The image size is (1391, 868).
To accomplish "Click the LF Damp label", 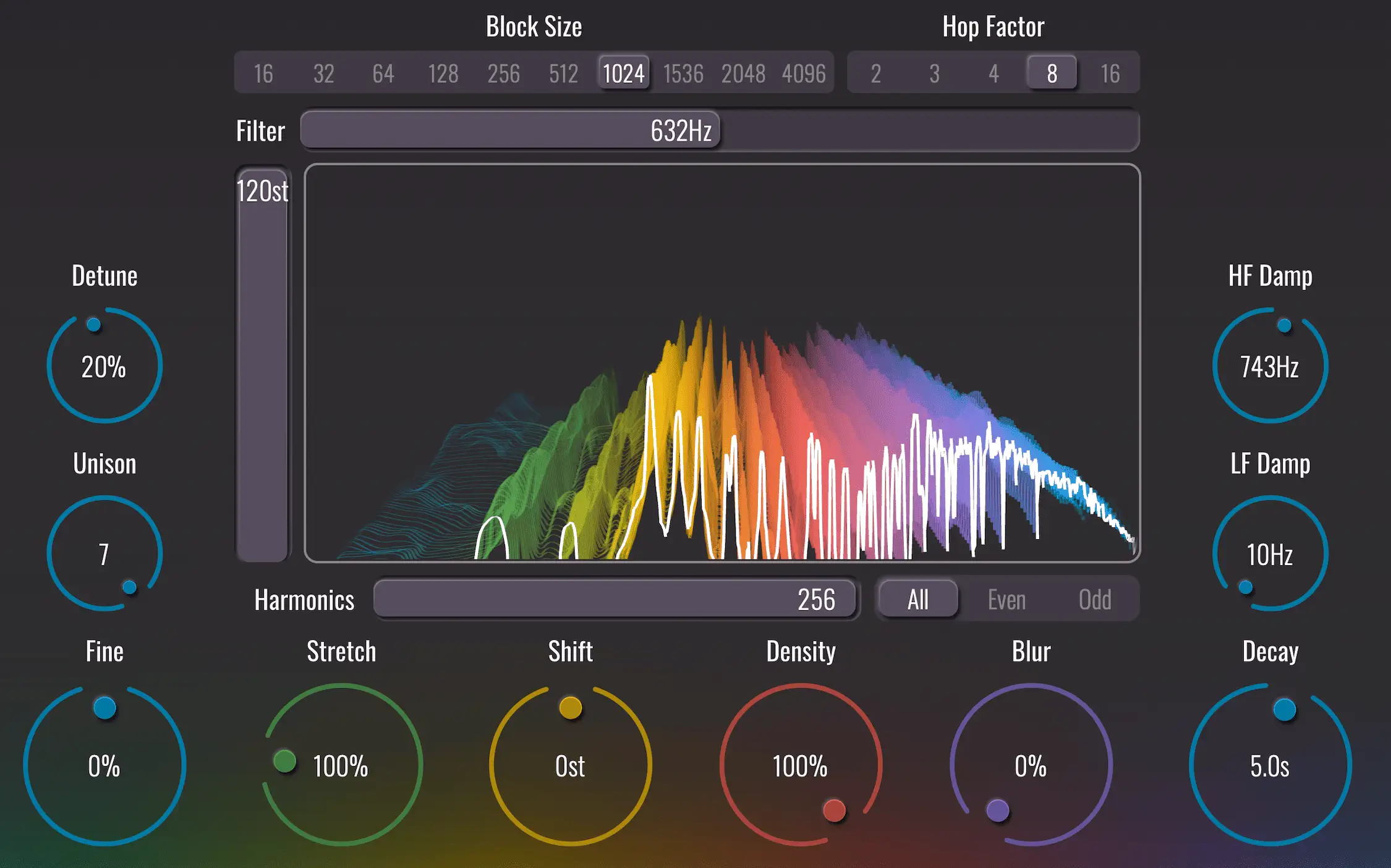I will pos(1270,464).
